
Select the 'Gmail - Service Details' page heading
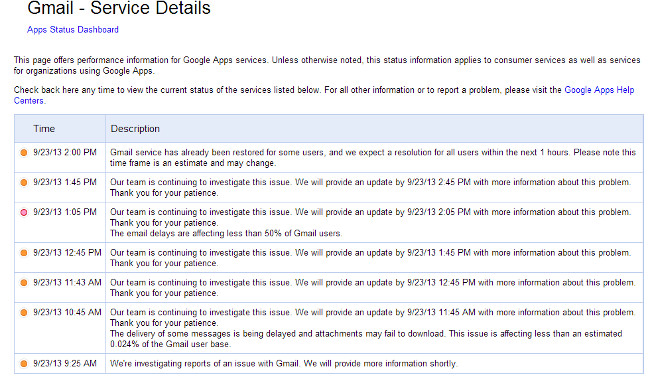click(119, 8)
